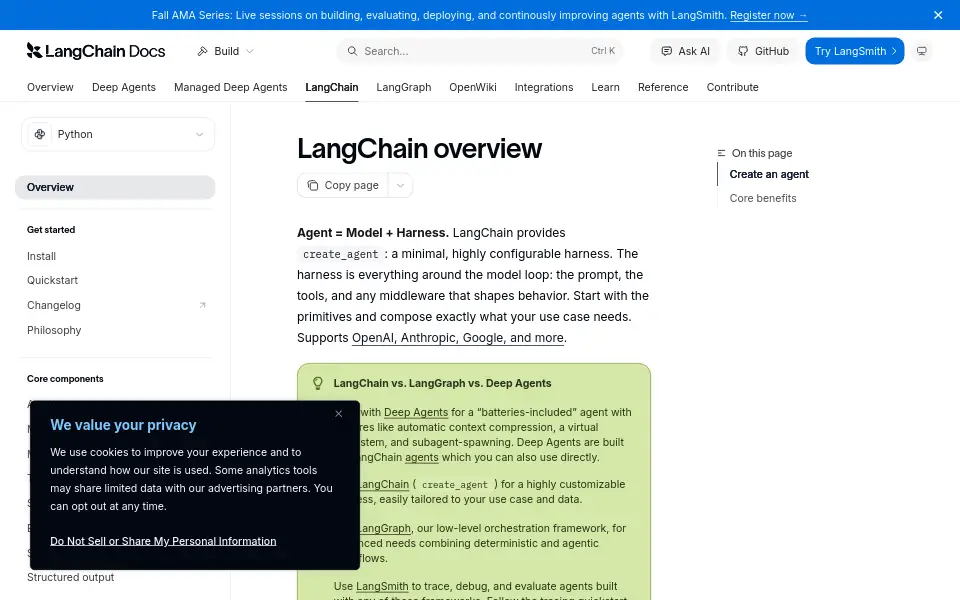Open the Reference tab

pyautogui.click(x=663, y=88)
